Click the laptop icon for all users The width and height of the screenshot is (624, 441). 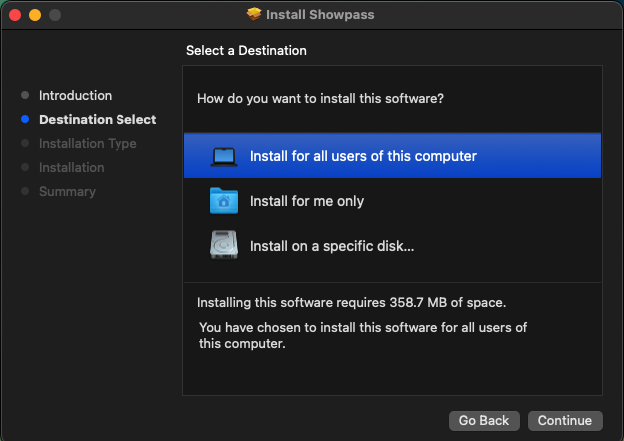coord(224,156)
